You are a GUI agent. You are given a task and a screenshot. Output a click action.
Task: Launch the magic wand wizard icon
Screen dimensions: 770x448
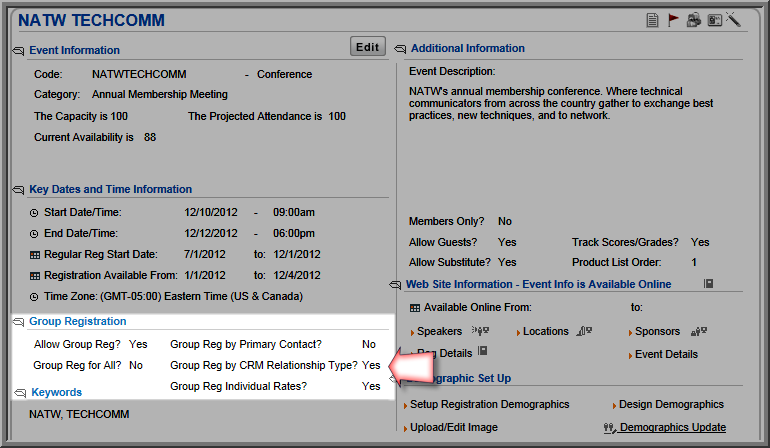[x=733, y=20]
